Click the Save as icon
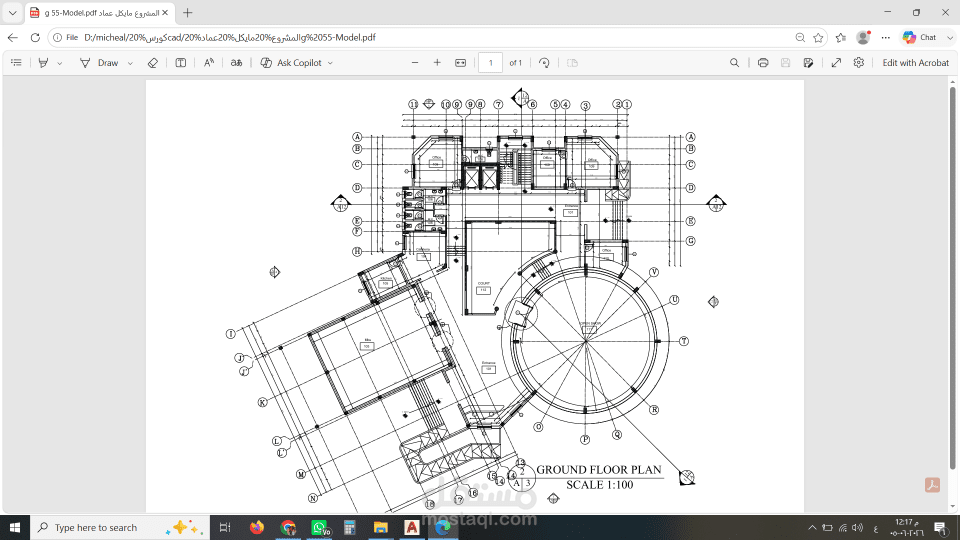This screenshot has height=540, width=960. tap(808, 62)
